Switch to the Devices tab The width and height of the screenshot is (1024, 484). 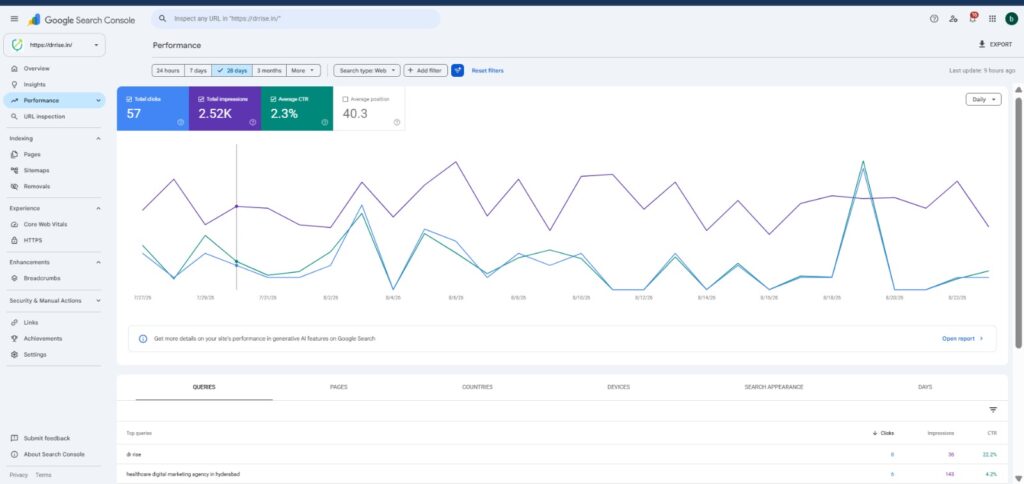(618, 387)
